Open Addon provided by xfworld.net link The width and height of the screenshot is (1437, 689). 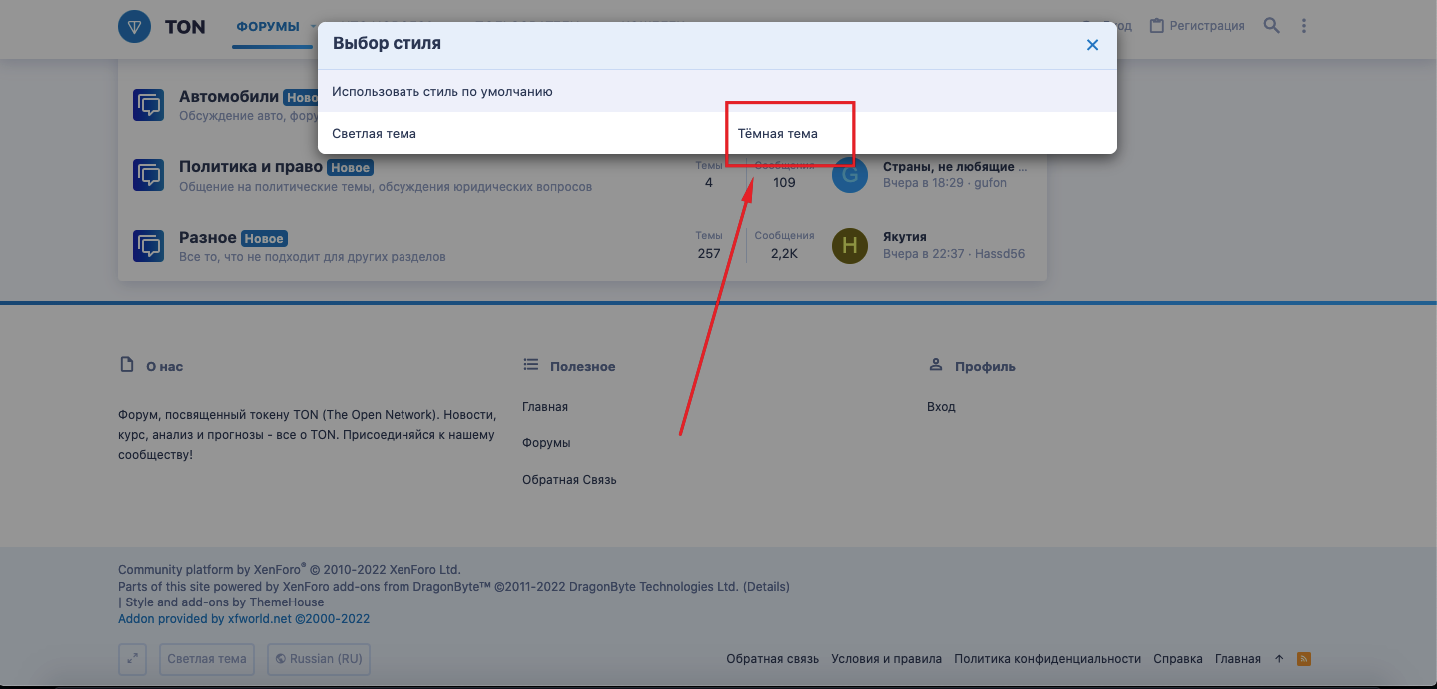pyautogui.click(x=244, y=619)
